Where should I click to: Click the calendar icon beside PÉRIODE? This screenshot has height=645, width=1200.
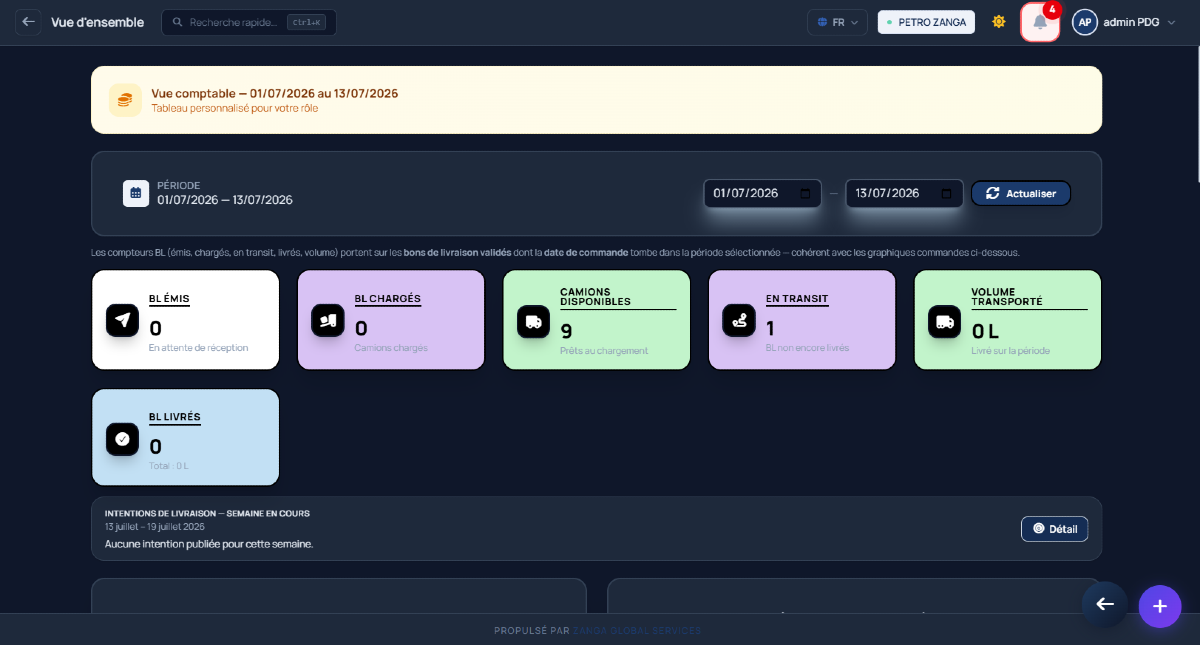(136, 193)
